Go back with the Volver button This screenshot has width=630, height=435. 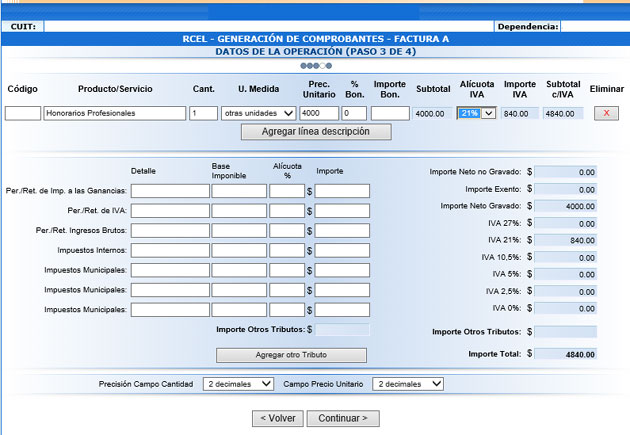coord(275,418)
